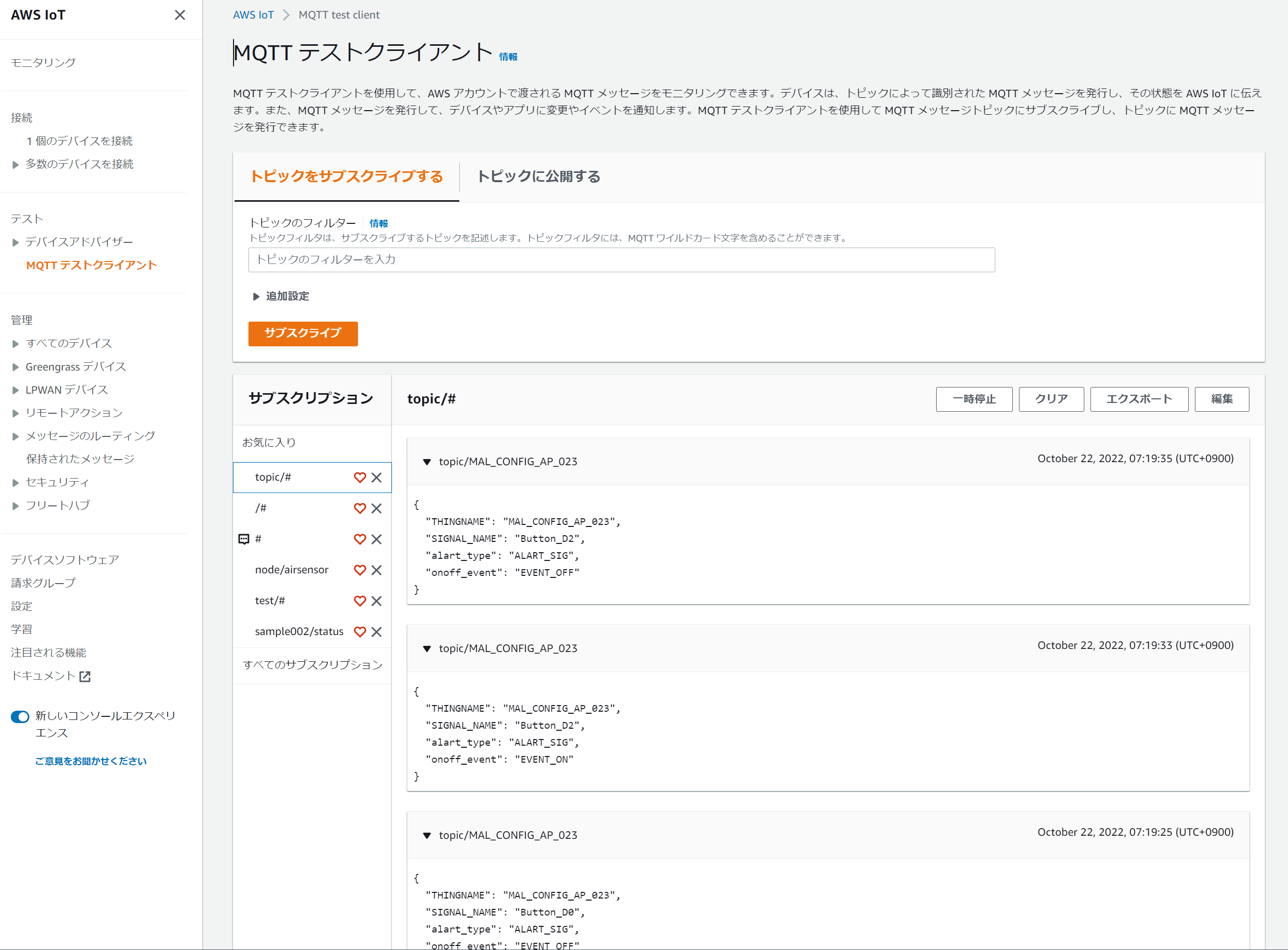
Task: Switch to the トピックに公開する tab
Action: (537, 177)
